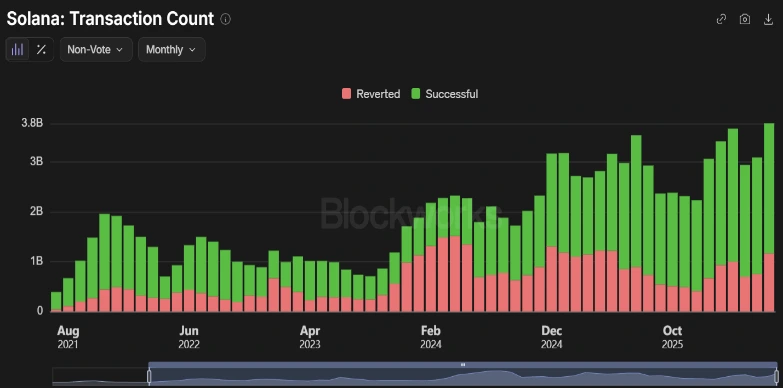Copy the chart link with the link icon

click(x=721, y=19)
